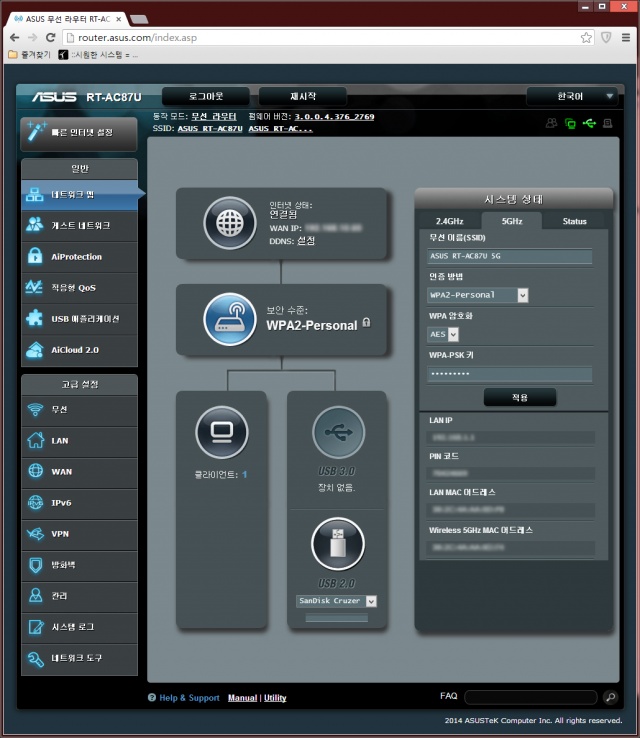Image resolution: width=640 pixels, height=738 pixels.
Task: Click the WPA-PSK key password field
Action: (x=510, y=374)
